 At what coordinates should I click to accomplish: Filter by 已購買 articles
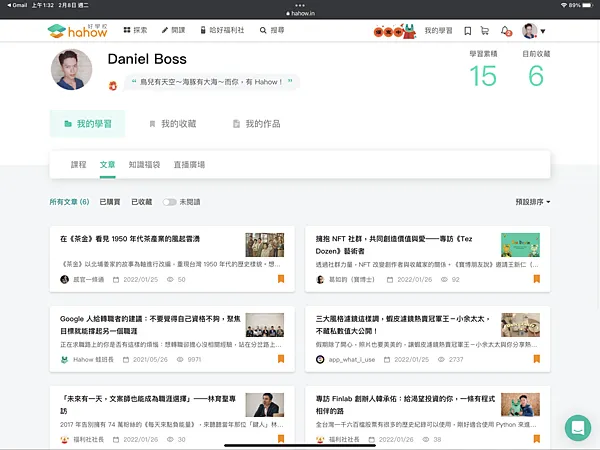[110, 202]
